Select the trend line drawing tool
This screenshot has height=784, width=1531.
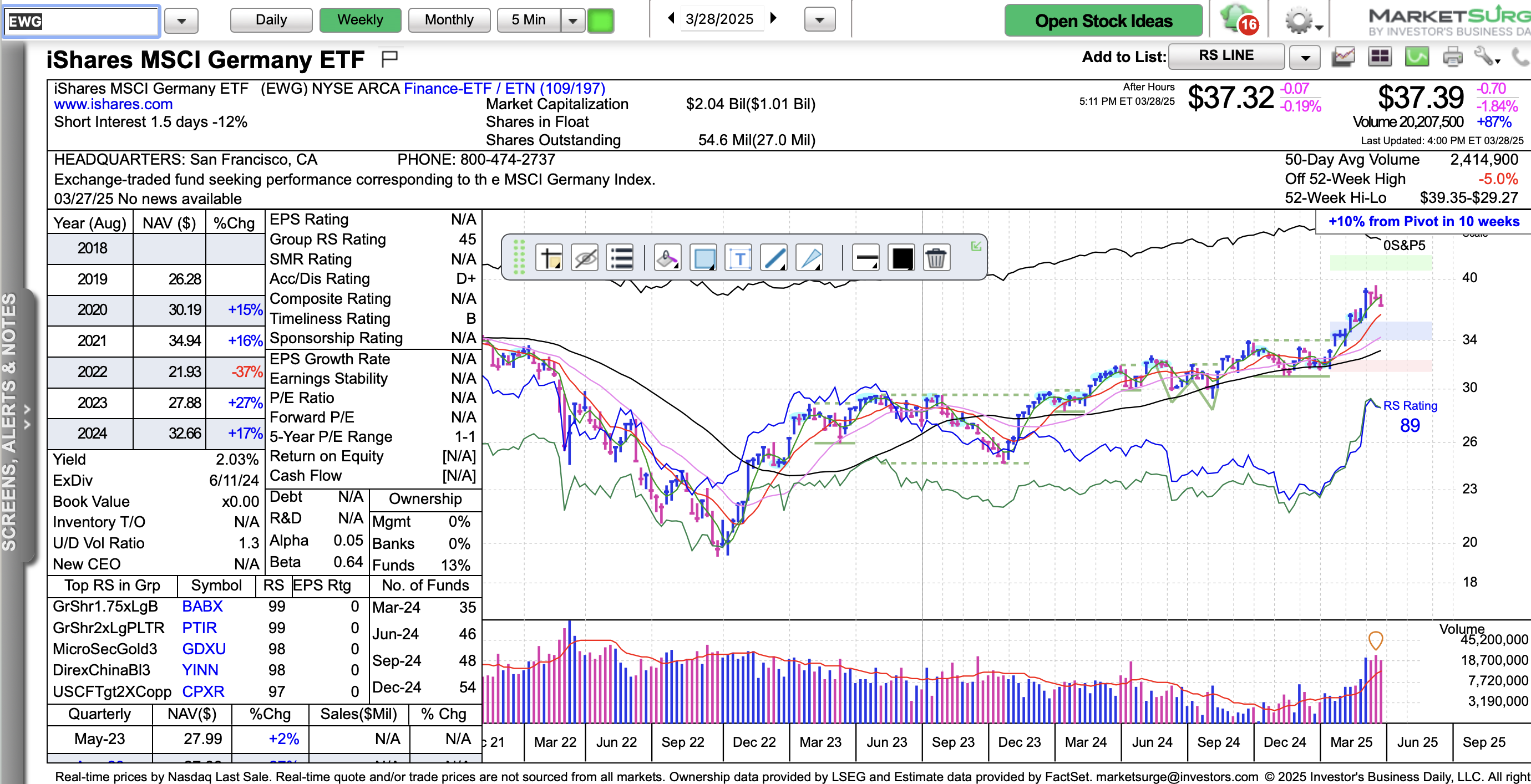774,258
